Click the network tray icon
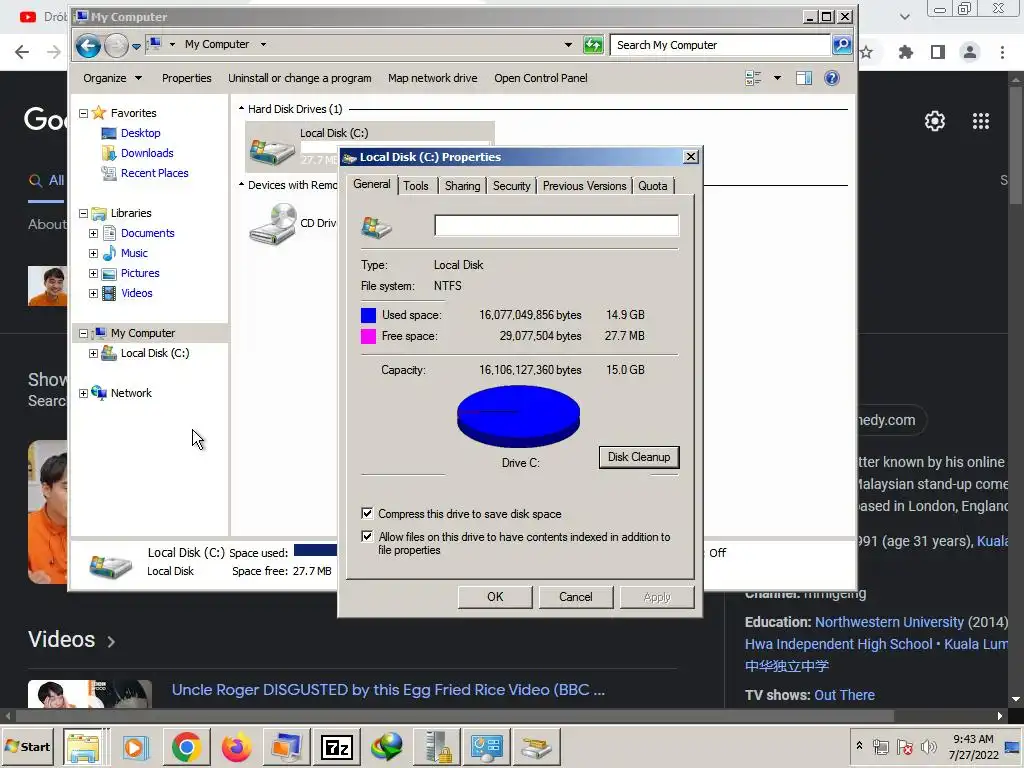 [x=881, y=746]
